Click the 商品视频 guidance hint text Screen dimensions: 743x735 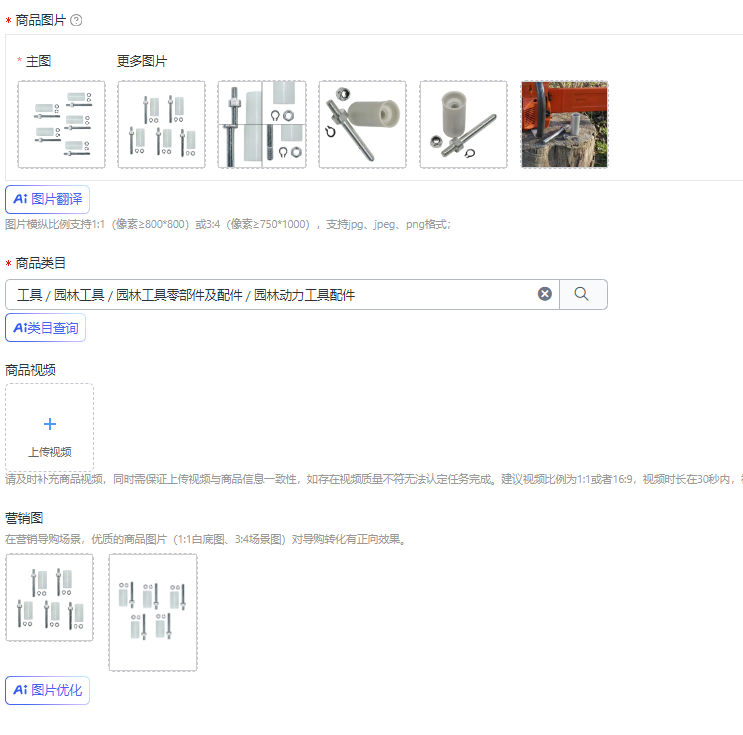tap(374, 480)
